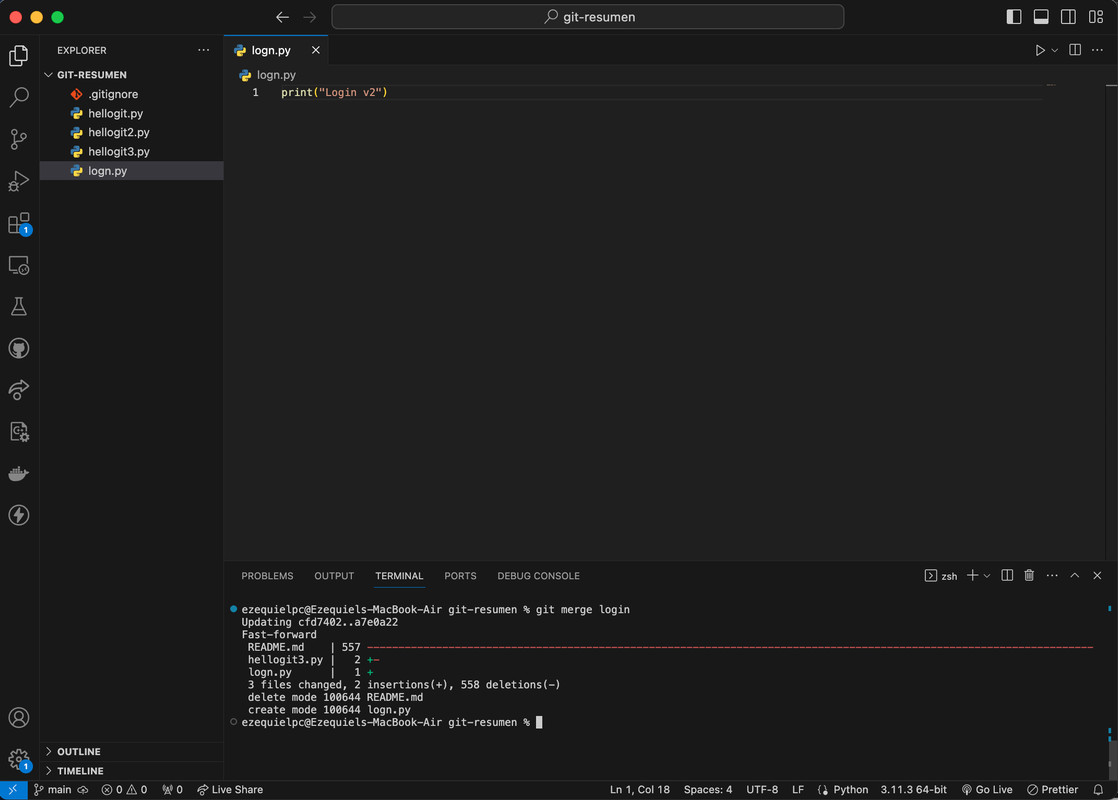1118x800 pixels.
Task: Open Explorer views and more actions ellipsis
Action: [204, 50]
